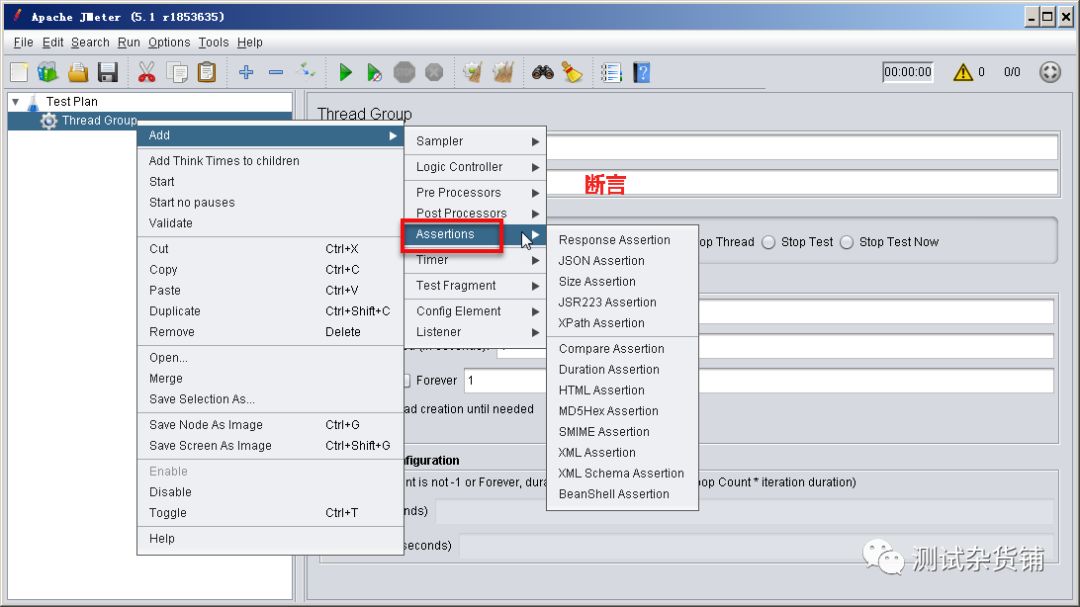The height and width of the screenshot is (607, 1080).
Task: Expand the Pre Processors submenu
Action: coord(476,192)
